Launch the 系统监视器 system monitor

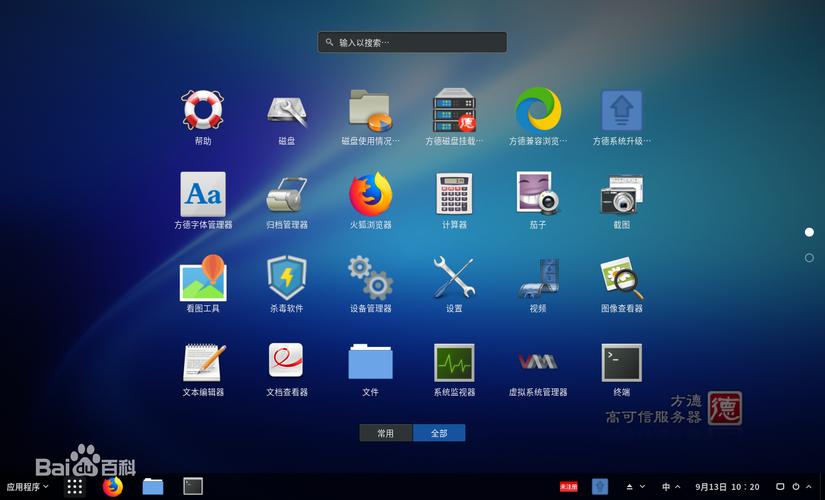pyautogui.click(x=454, y=362)
